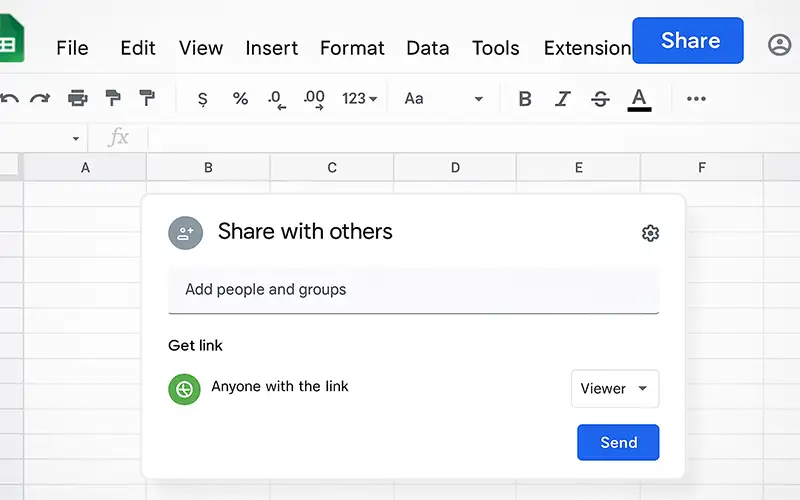800x500 pixels.
Task: Click the Add people and groups field
Action: 413,290
